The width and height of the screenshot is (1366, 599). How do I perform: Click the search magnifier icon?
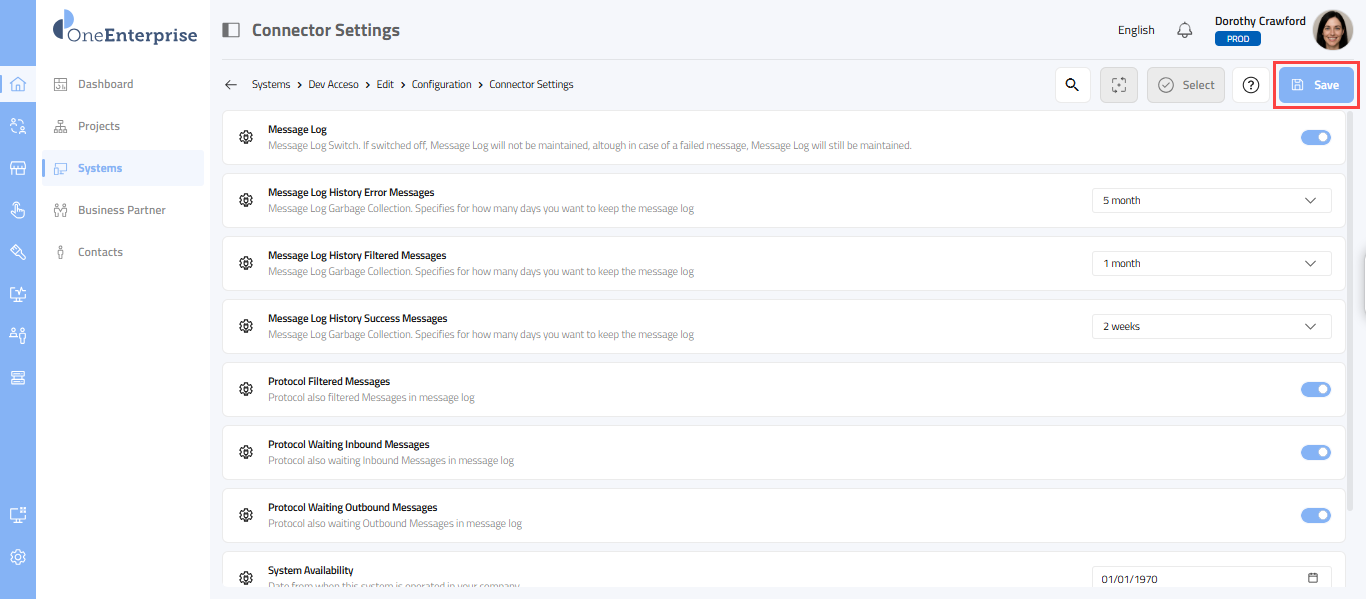tap(1072, 85)
